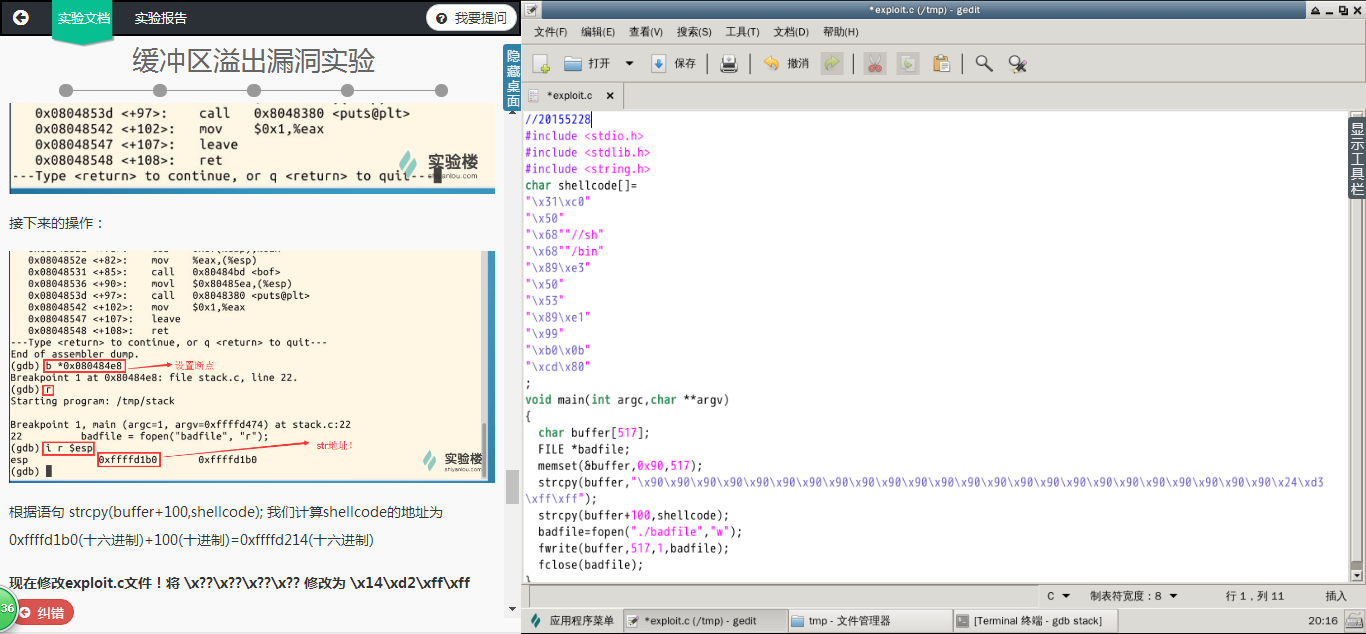Click the 接下来的操作 text
The image size is (1366, 634).
click(x=57, y=222)
